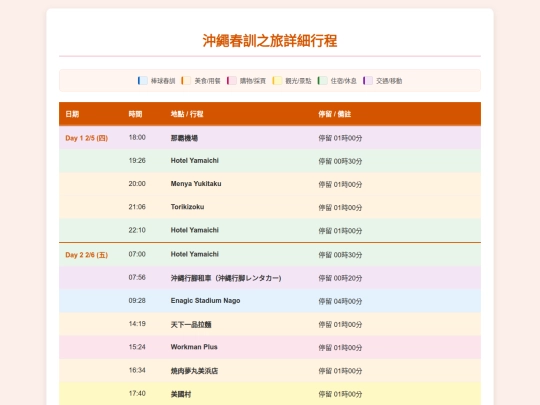Click the 18:00 time cell
Image resolution: width=540 pixels, height=405 pixels.
coord(137,137)
